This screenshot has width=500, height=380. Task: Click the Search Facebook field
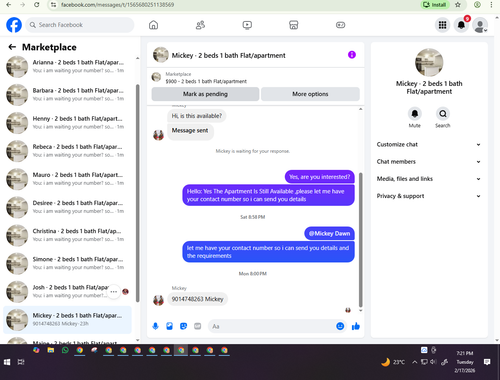(80, 25)
